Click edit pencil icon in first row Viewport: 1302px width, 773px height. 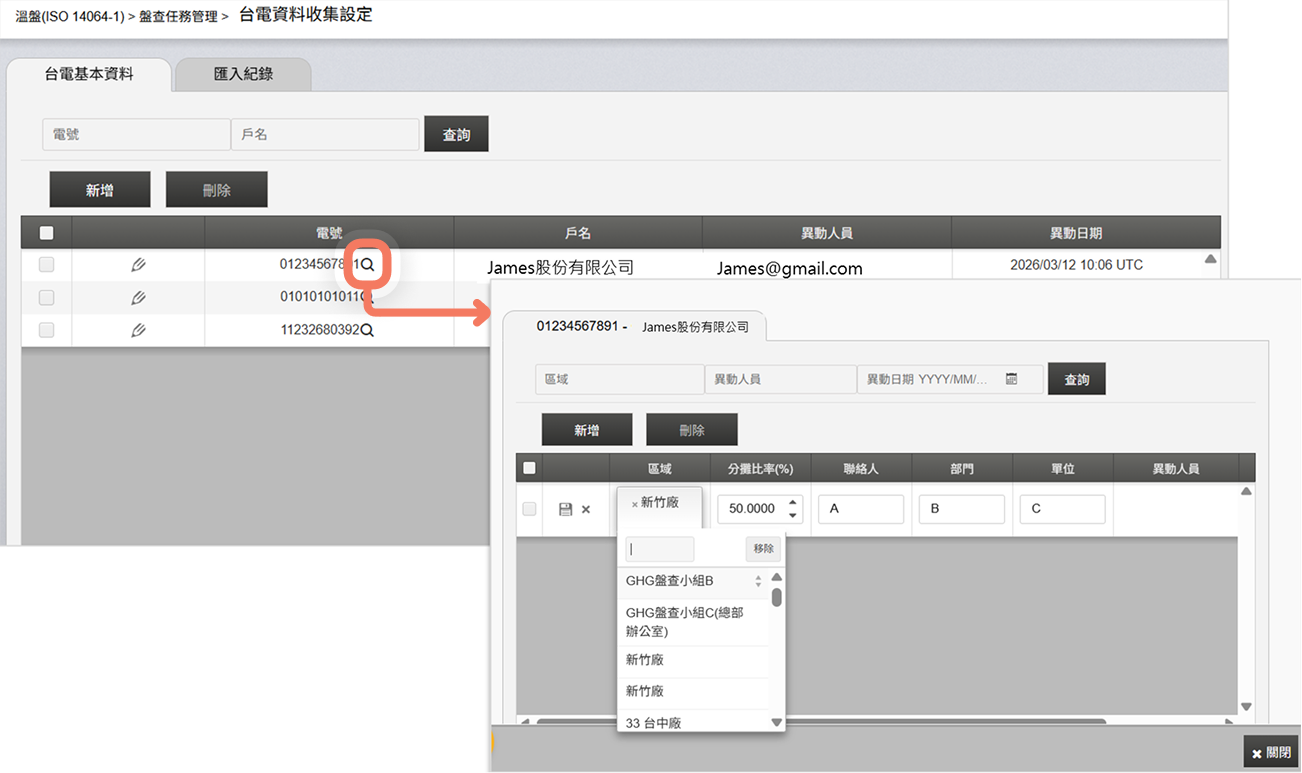tap(138, 265)
